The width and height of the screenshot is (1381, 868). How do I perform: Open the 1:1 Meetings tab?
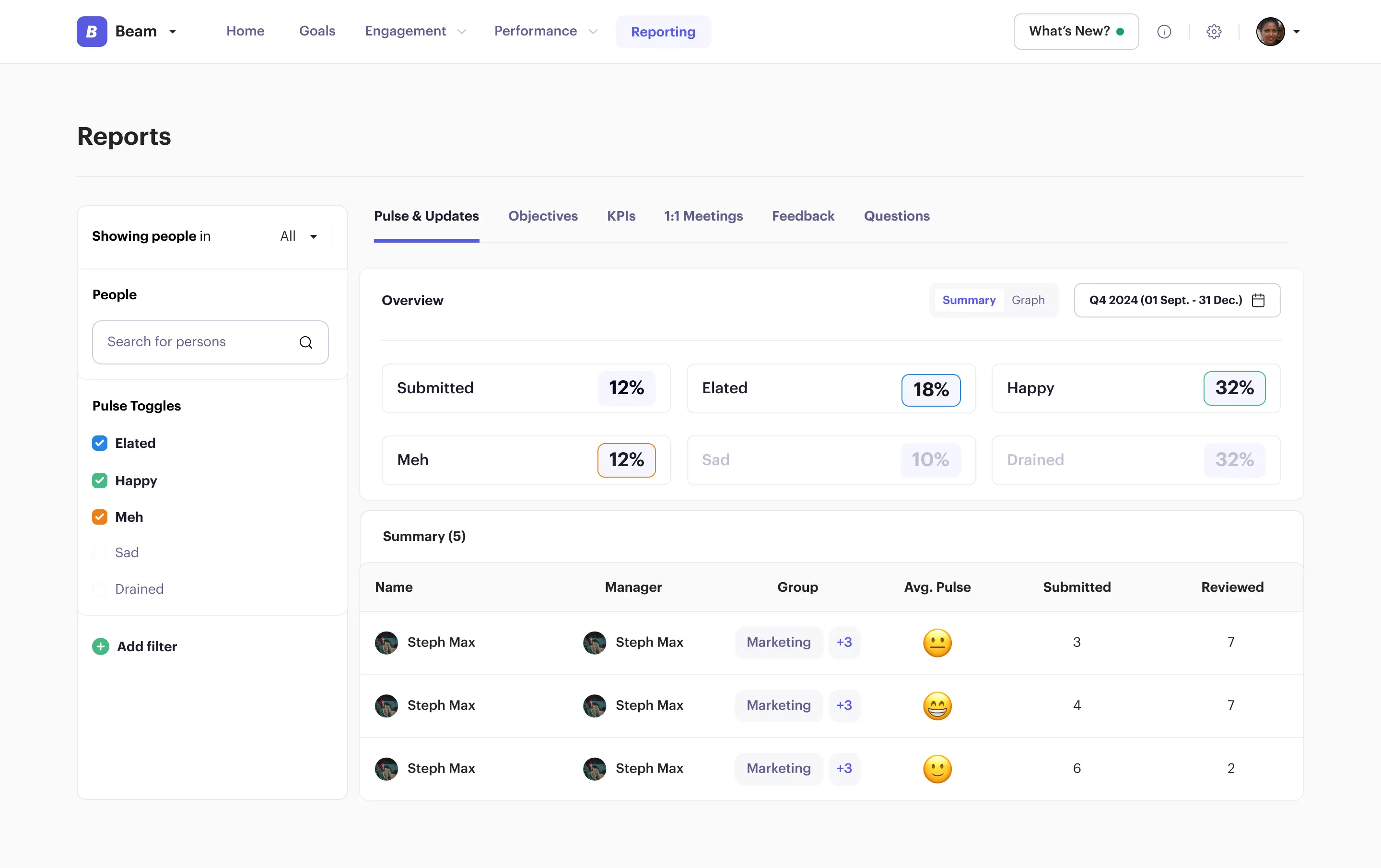[x=703, y=216]
